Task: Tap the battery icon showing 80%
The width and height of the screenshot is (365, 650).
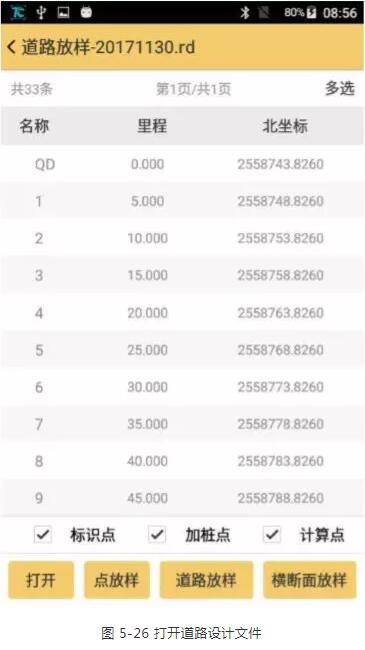Action: (x=311, y=13)
